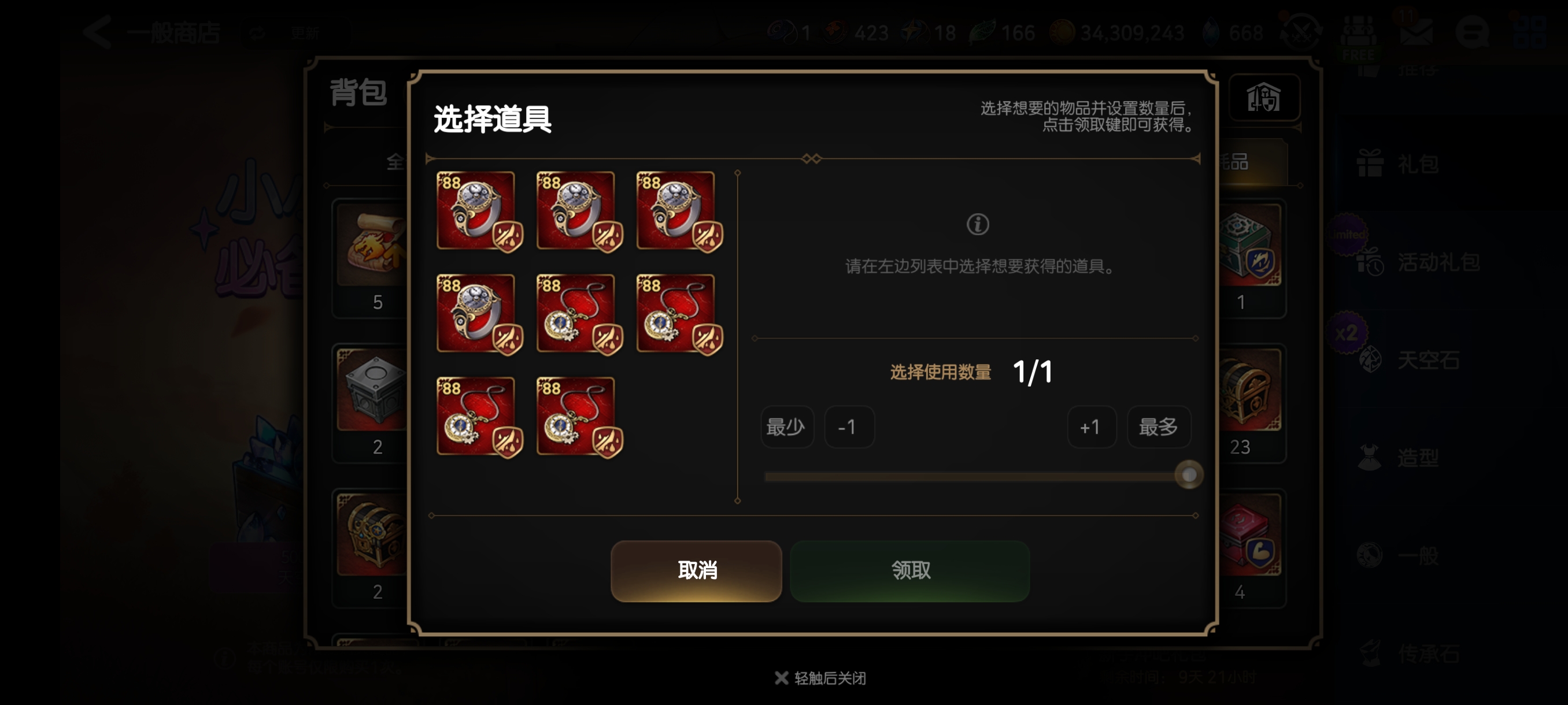Click the info icon above instructions
Screen dimensions: 1568x705
coord(978,224)
